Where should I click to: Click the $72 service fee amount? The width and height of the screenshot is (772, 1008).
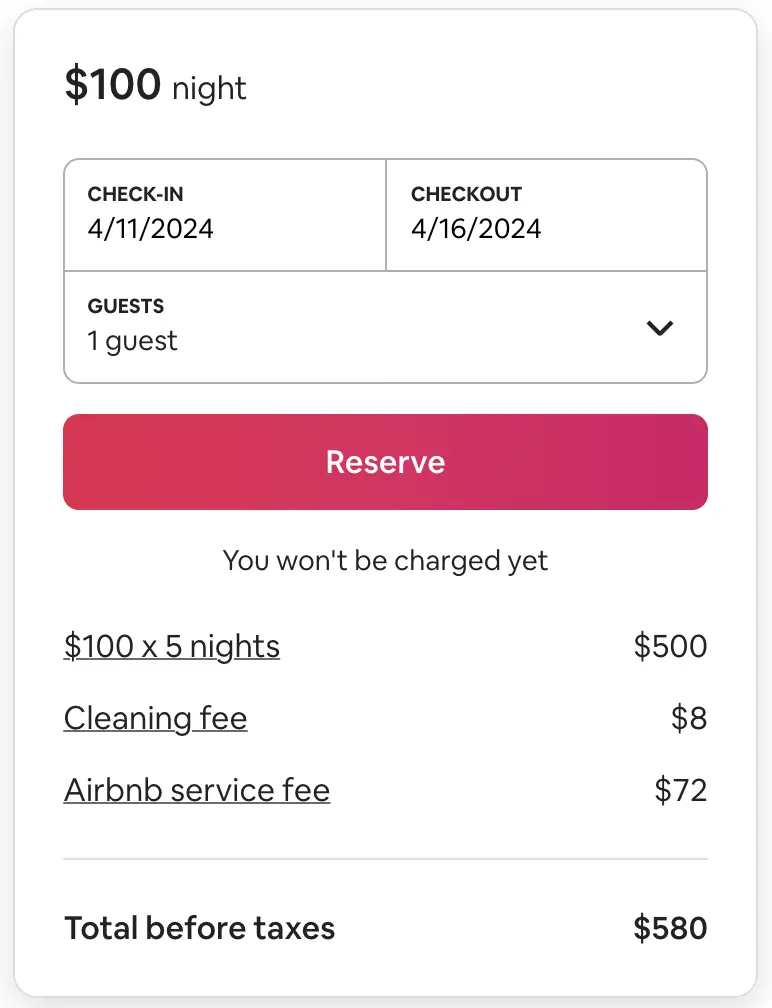[680, 790]
